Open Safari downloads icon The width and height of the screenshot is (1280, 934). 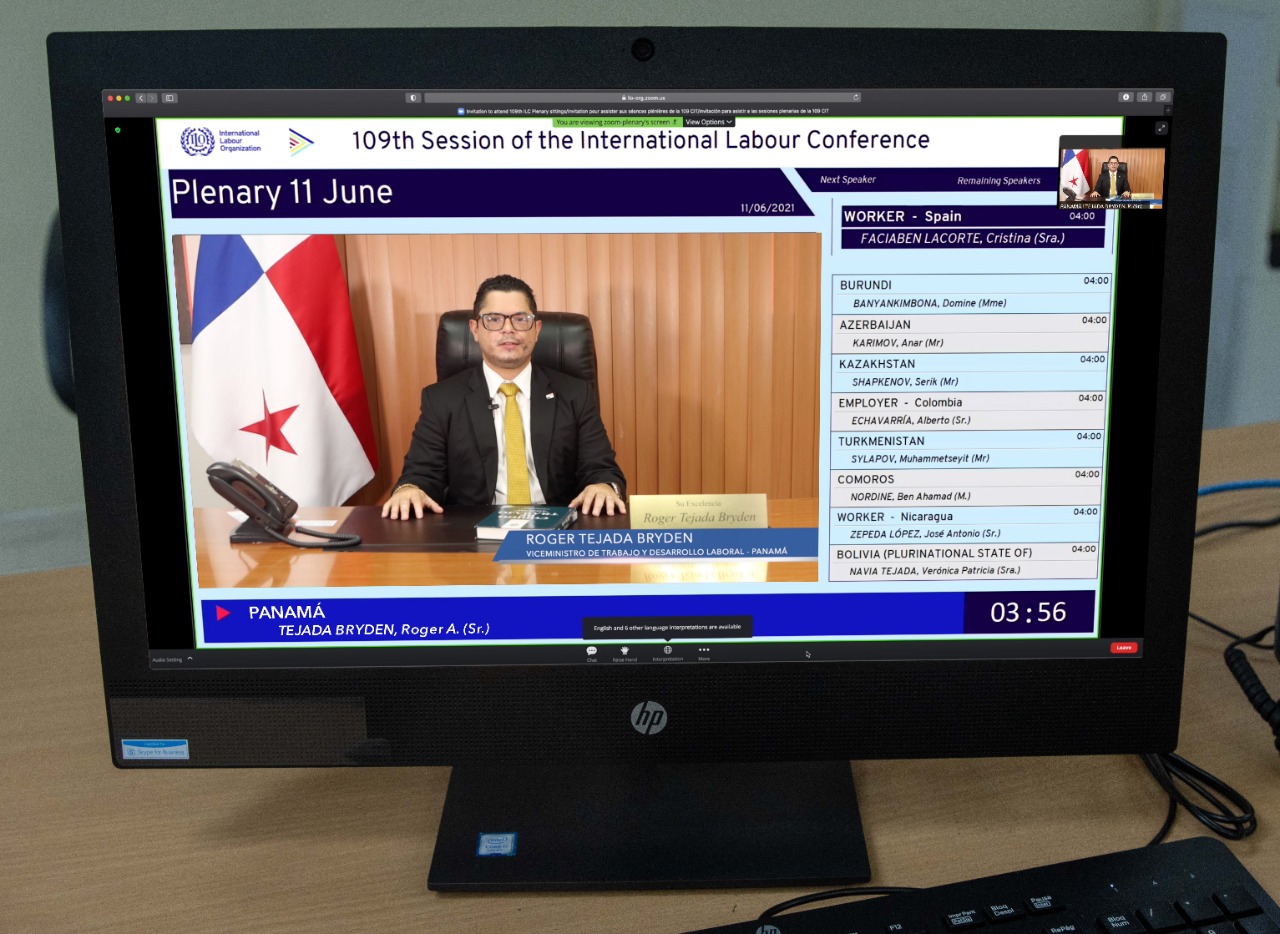1126,97
